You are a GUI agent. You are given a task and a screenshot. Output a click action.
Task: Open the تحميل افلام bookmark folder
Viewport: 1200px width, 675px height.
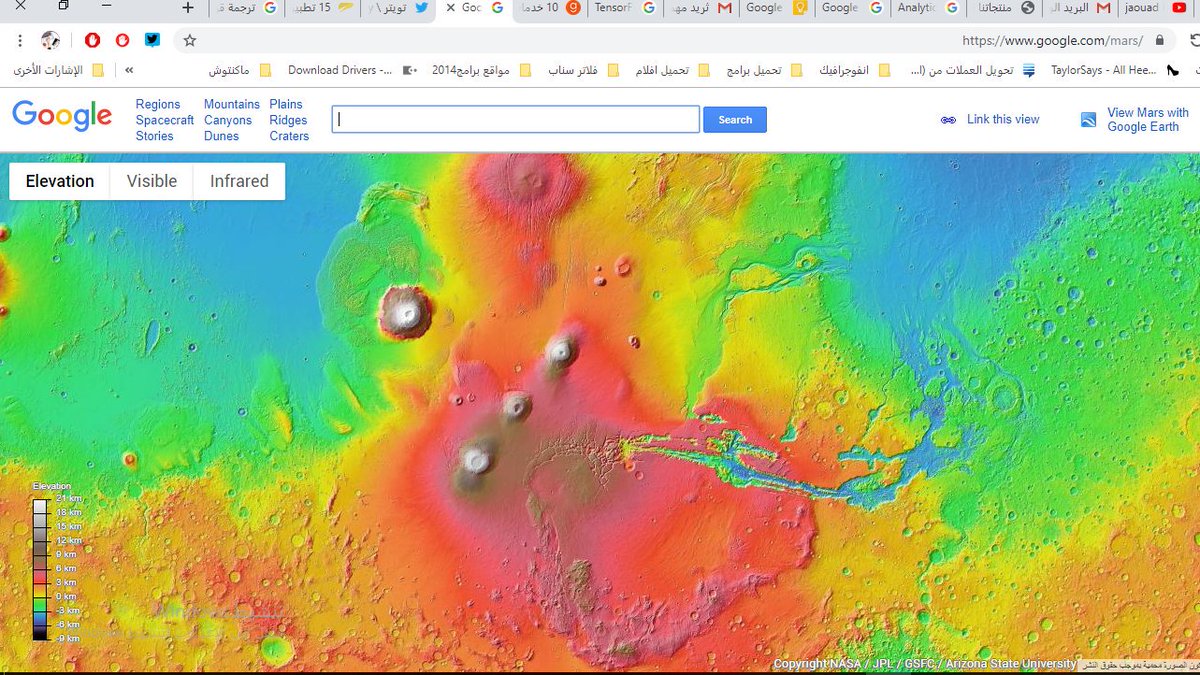tap(672, 71)
